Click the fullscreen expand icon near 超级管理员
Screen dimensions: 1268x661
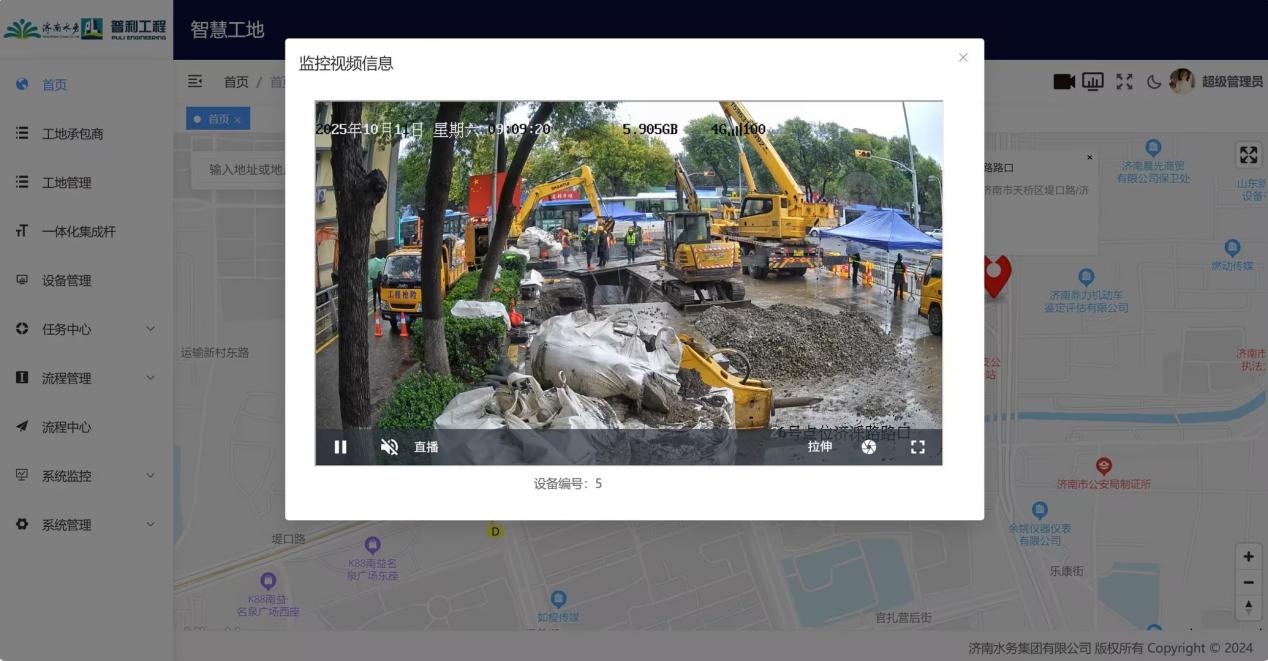pos(1123,81)
